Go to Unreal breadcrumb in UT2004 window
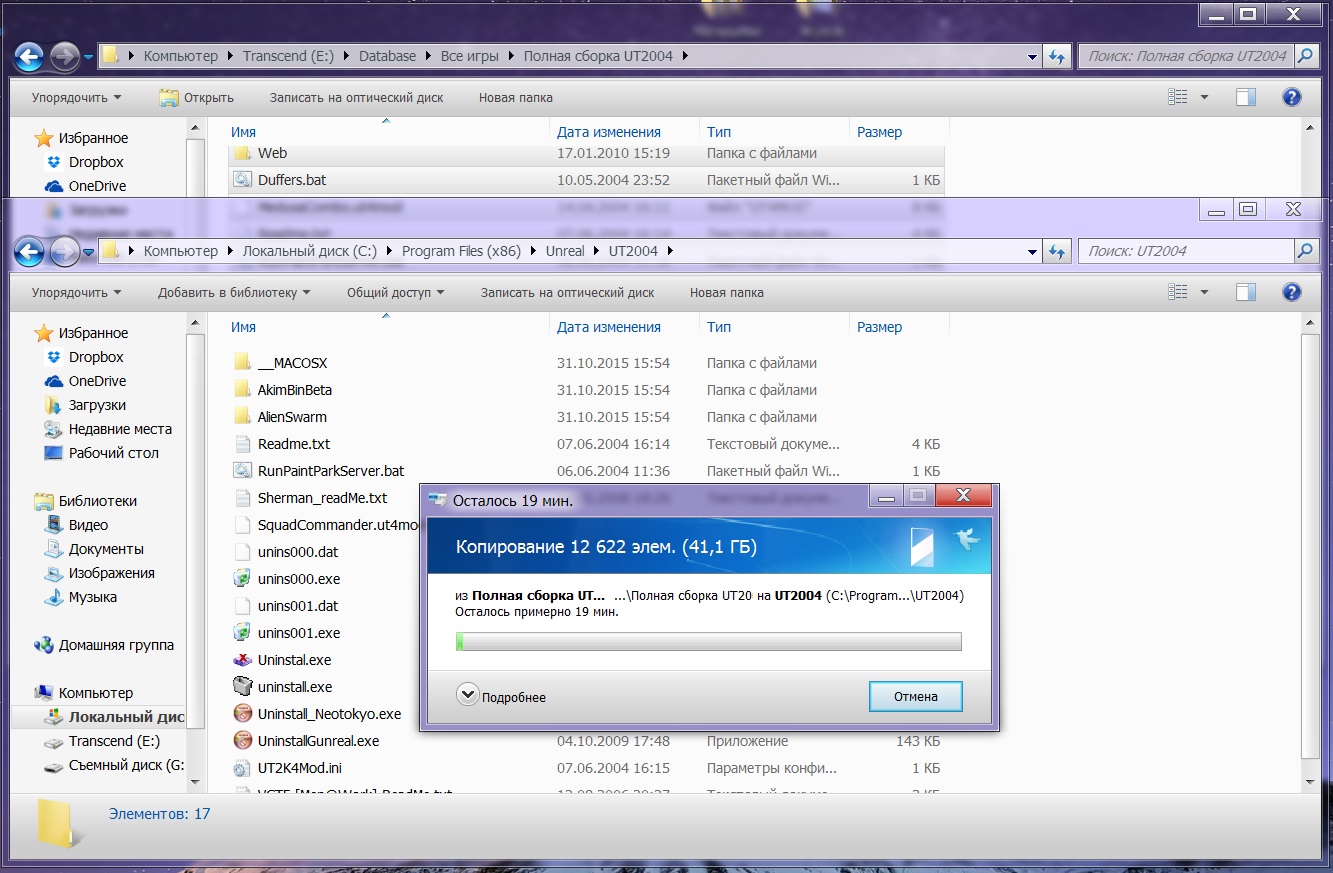Screen dimensions: 1333x873 565,251
